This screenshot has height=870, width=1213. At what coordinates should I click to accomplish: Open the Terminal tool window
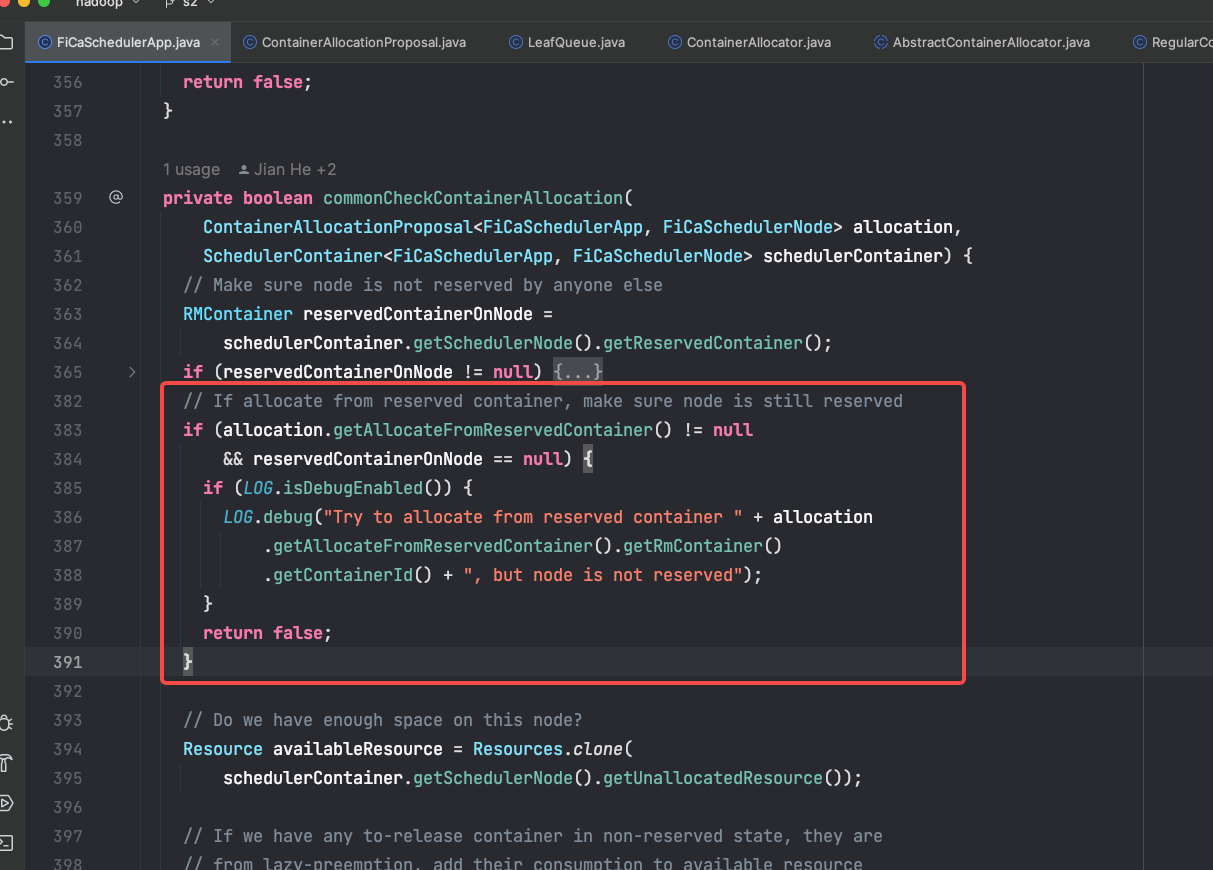[x=6, y=842]
